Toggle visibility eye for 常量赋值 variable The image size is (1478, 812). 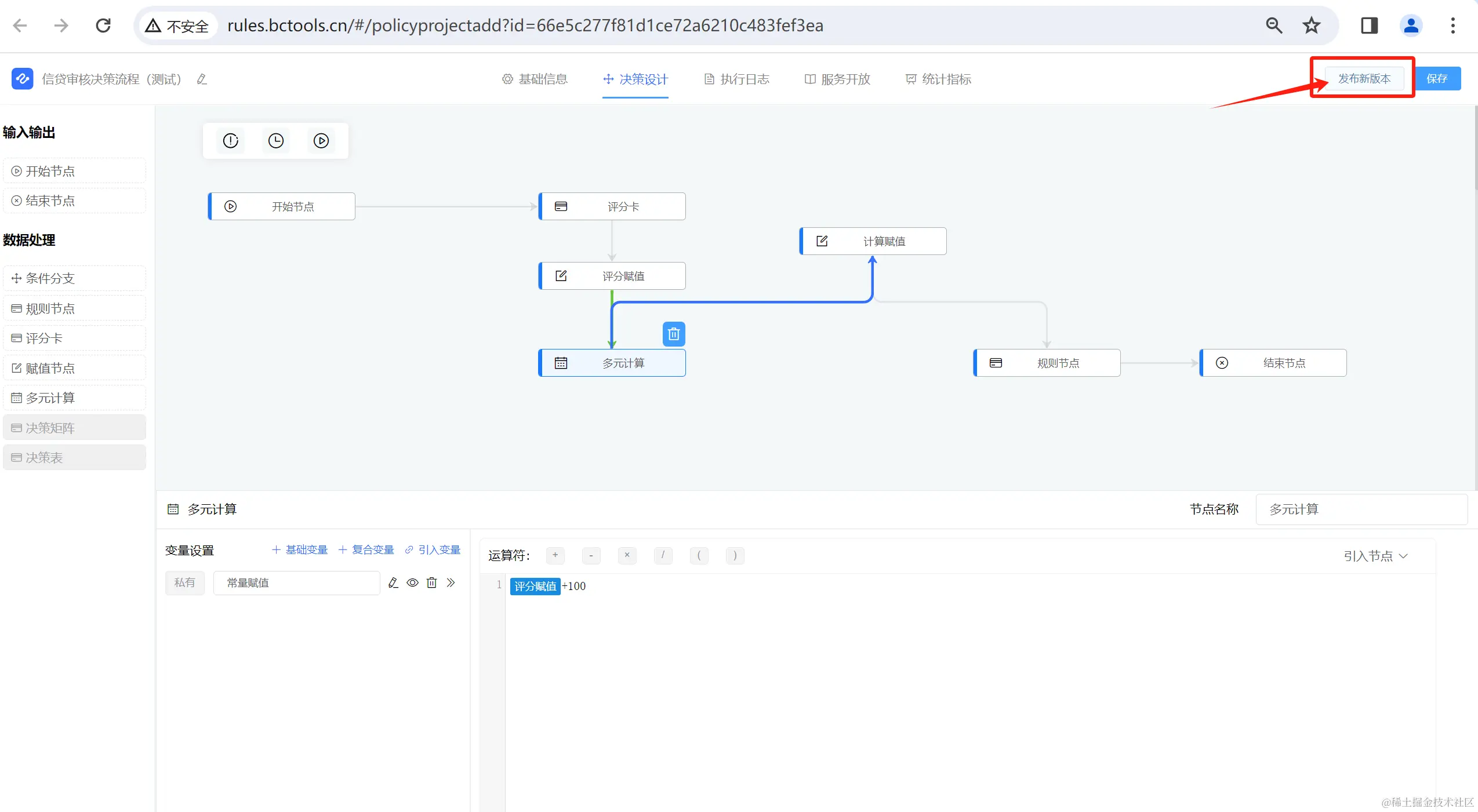coord(412,582)
